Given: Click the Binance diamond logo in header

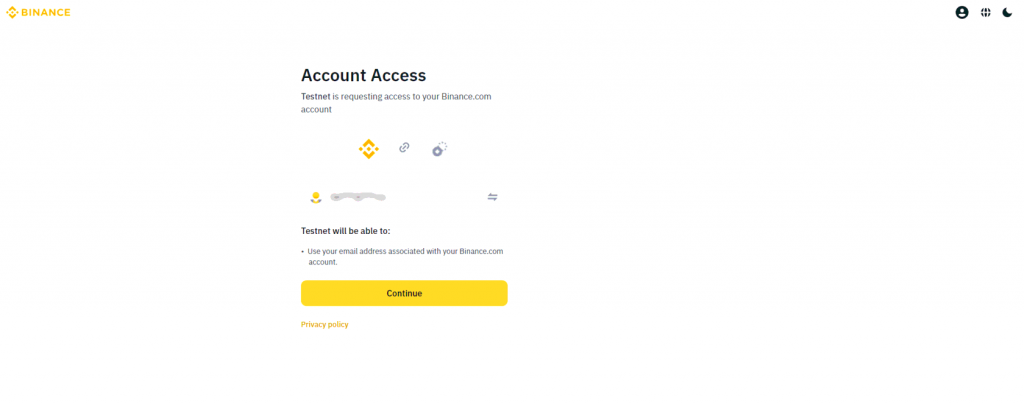Looking at the screenshot, I should pyautogui.click(x=13, y=13).
